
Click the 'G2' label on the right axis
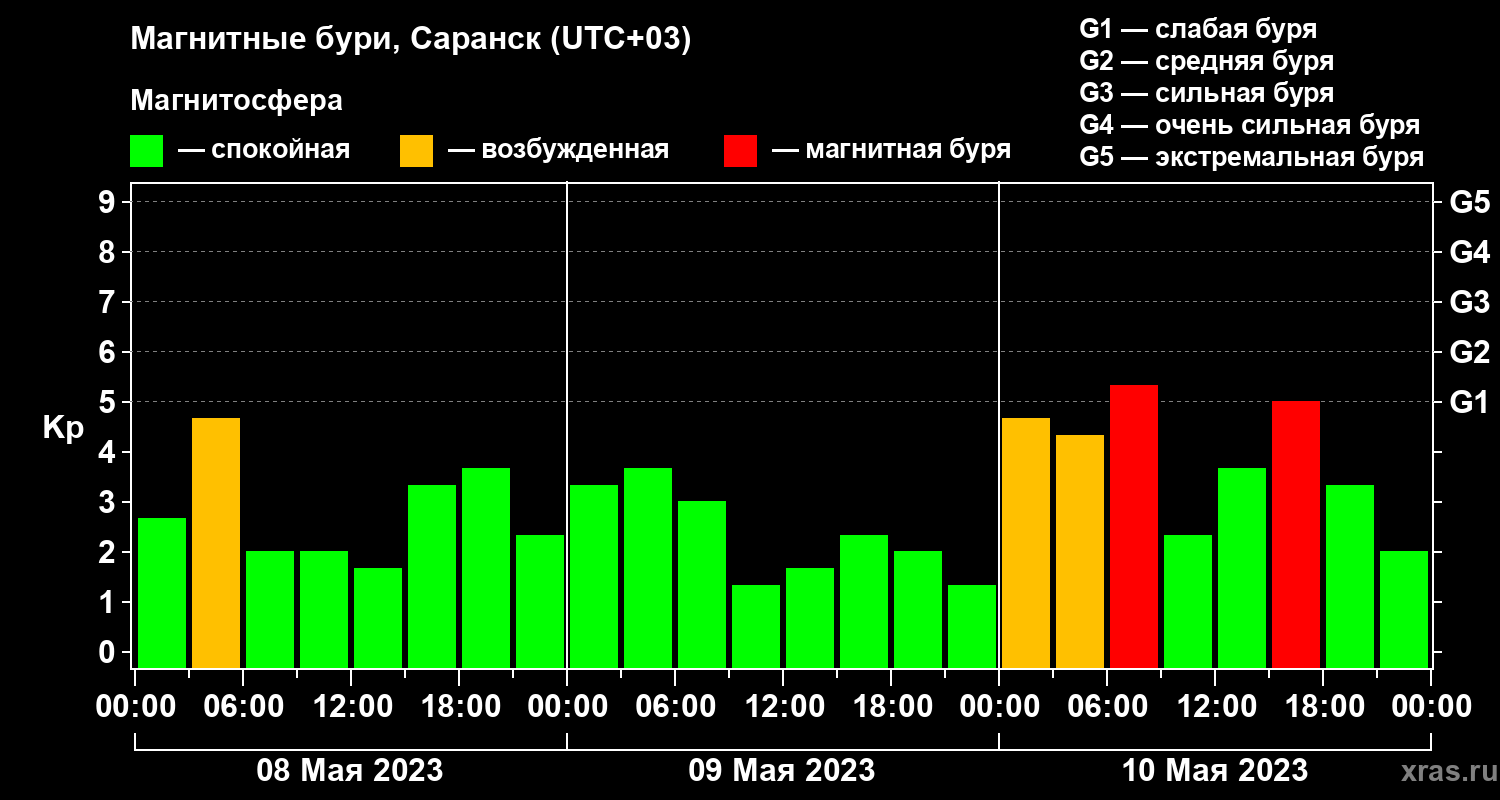coord(1469,352)
